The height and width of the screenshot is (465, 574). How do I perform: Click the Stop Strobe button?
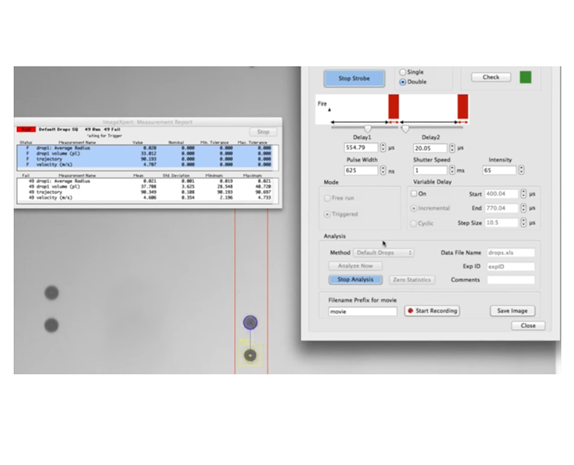pos(354,78)
